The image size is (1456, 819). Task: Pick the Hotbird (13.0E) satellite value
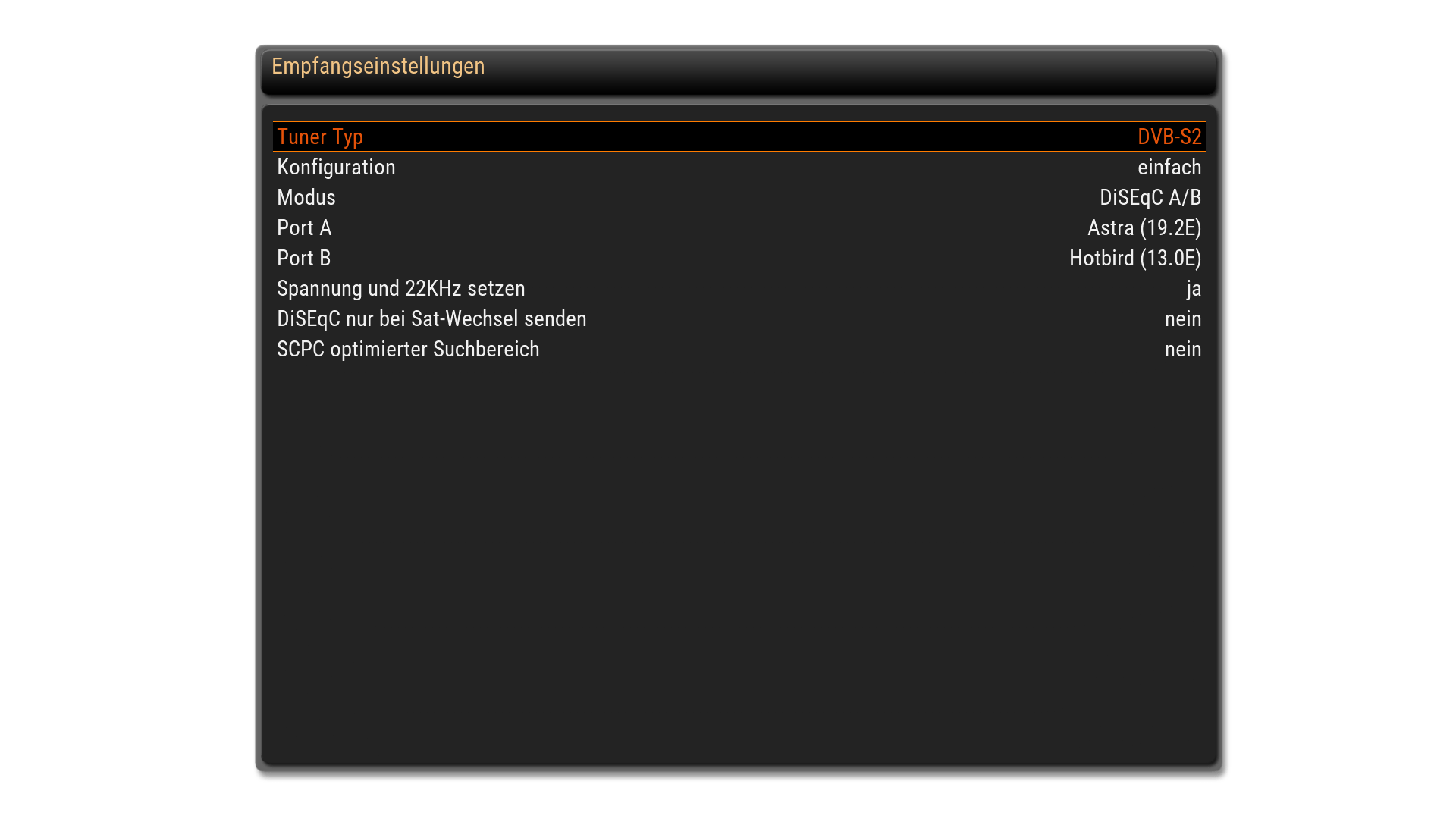(1134, 258)
